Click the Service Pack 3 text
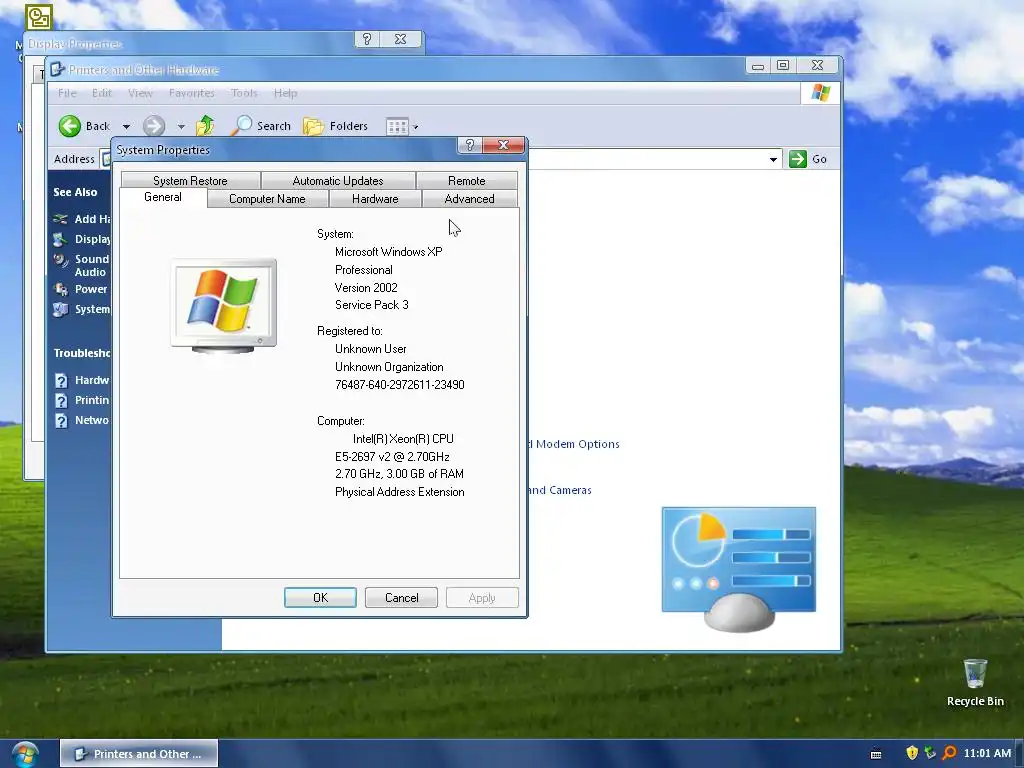 point(372,305)
